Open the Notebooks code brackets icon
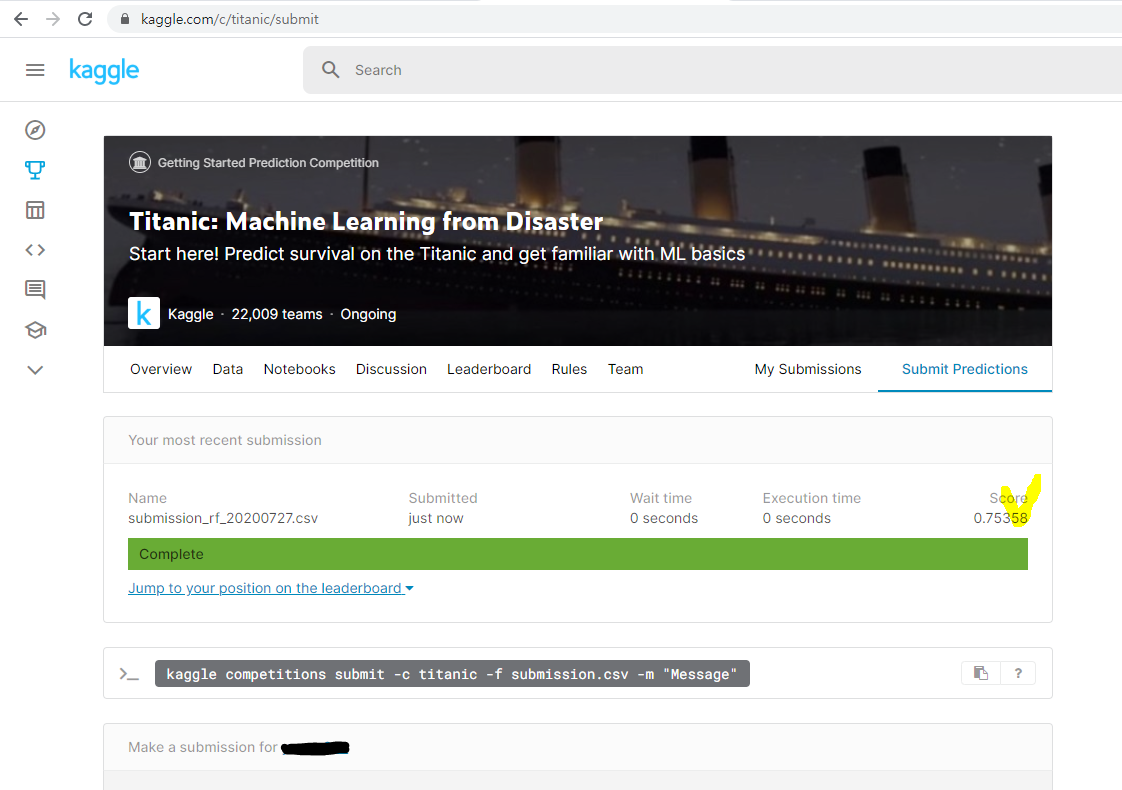This screenshot has height=790, width=1122. click(x=35, y=250)
